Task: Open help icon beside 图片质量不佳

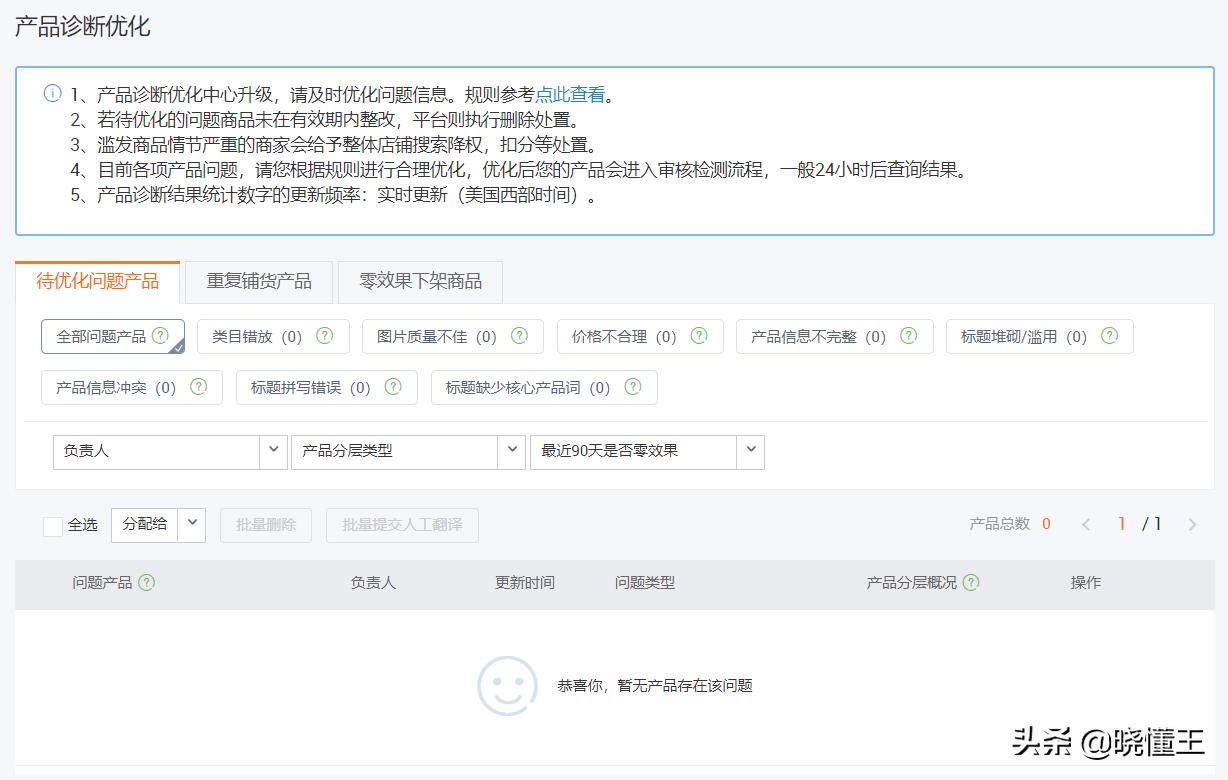Action: pyautogui.click(x=517, y=337)
